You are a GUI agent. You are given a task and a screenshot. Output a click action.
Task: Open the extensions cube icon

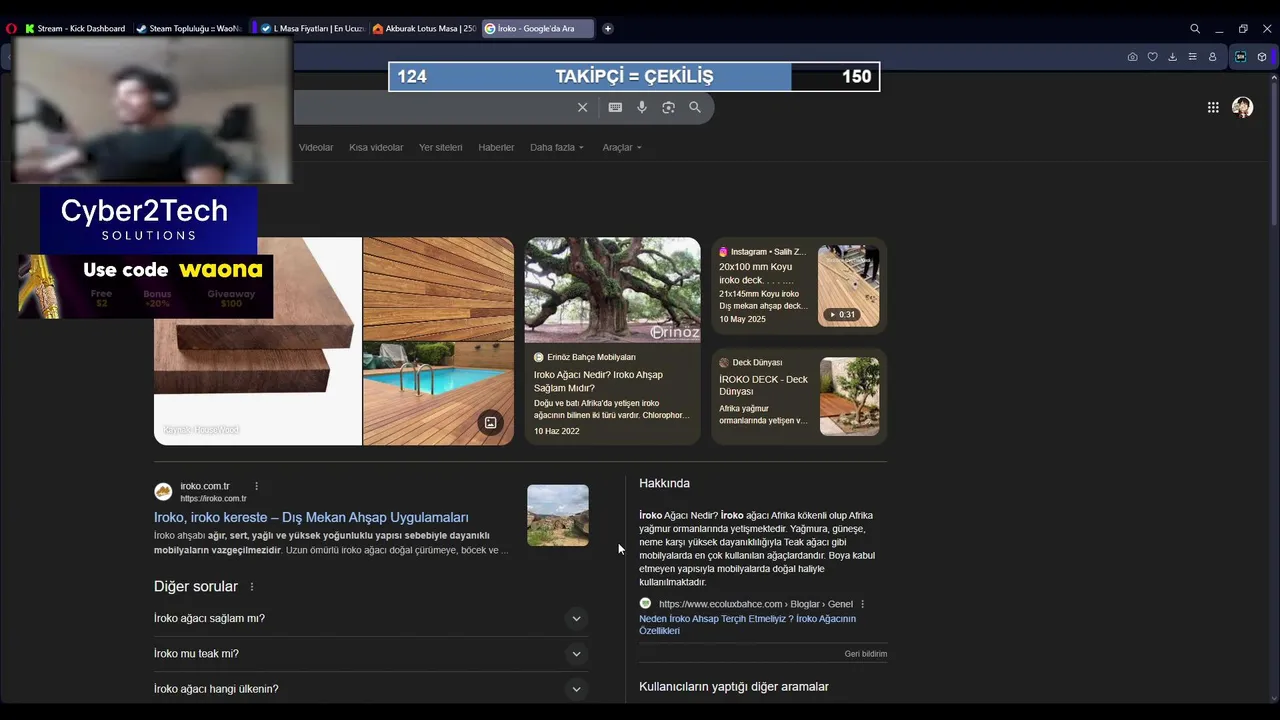click(1262, 57)
